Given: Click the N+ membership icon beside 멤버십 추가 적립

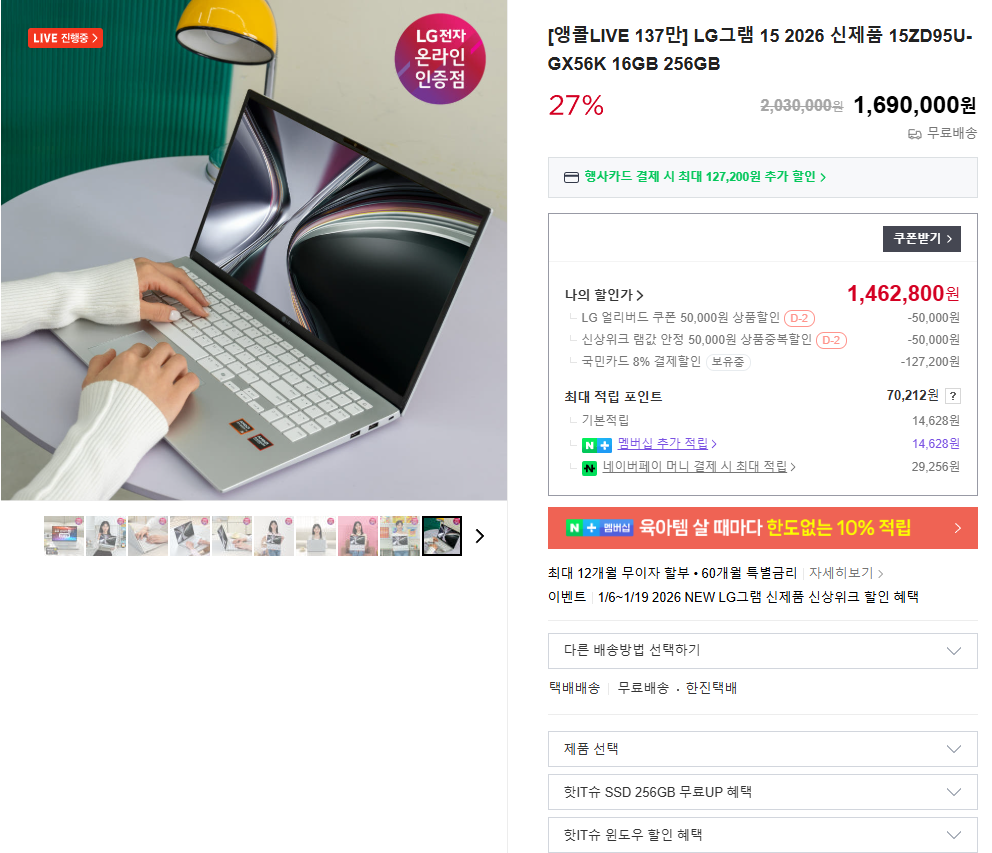Looking at the screenshot, I should pyautogui.click(x=597, y=445).
